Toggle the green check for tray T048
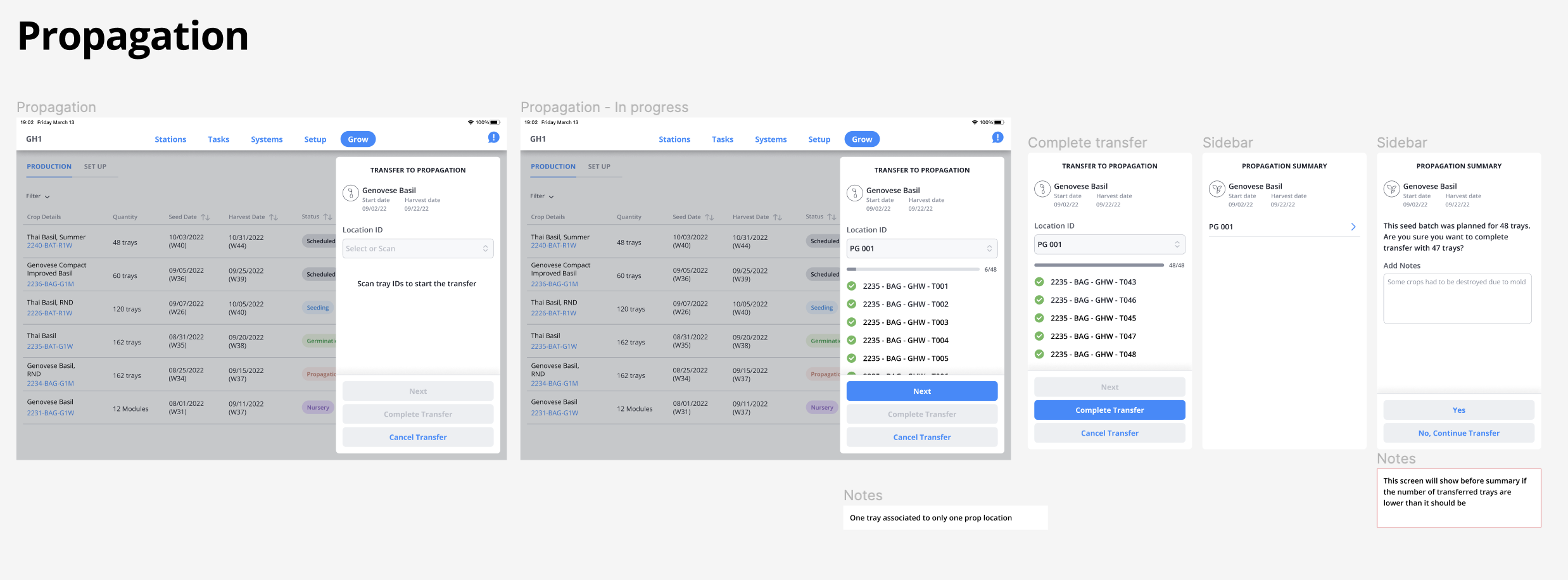The image size is (1568, 580). coord(1039,355)
